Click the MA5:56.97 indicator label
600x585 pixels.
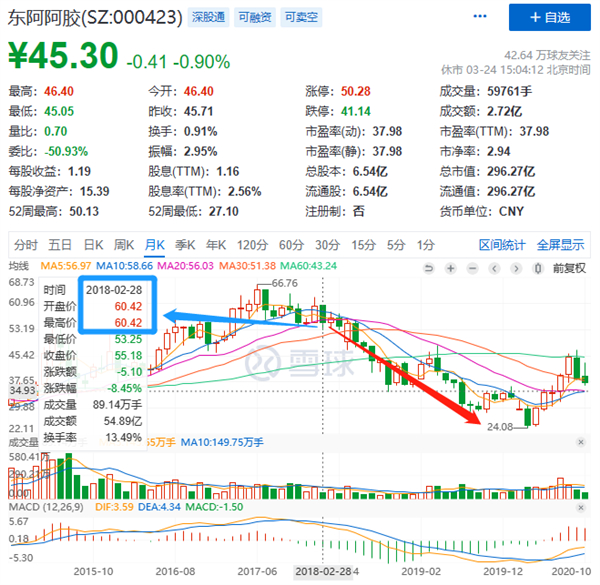[66, 266]
